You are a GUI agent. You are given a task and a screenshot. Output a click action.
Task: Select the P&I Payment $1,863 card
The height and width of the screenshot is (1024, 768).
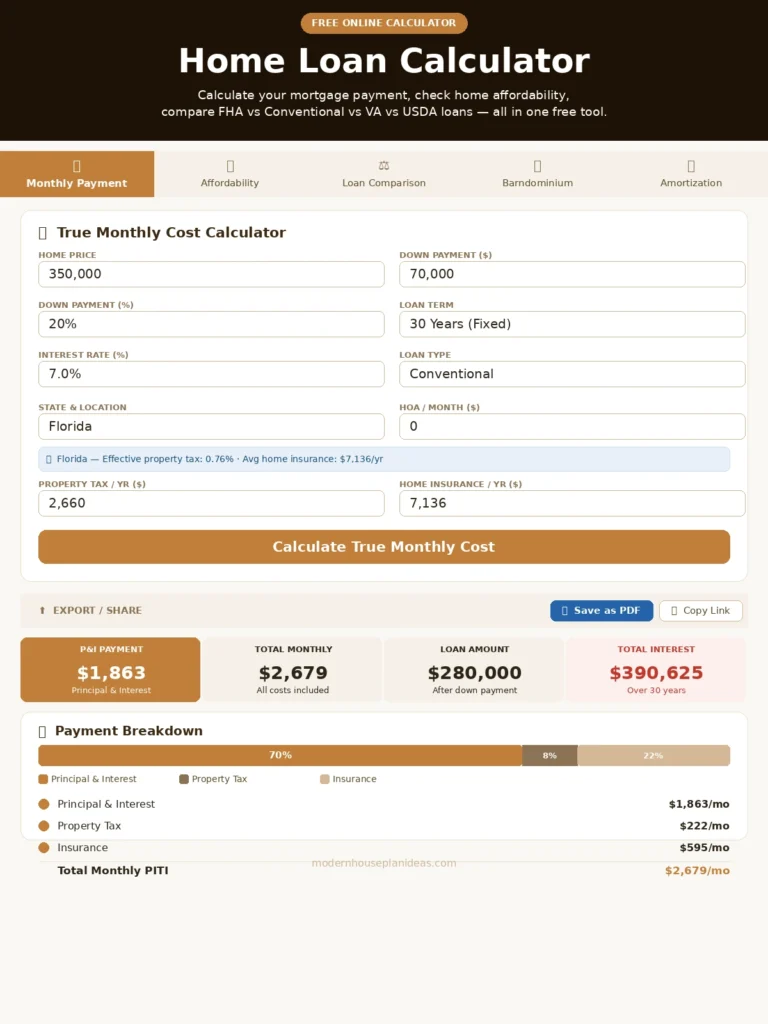click(x=110, y=670)
